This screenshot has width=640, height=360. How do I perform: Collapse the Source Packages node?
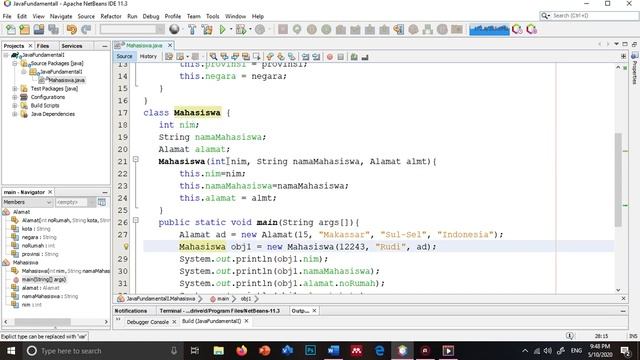(x=15, y=63)
